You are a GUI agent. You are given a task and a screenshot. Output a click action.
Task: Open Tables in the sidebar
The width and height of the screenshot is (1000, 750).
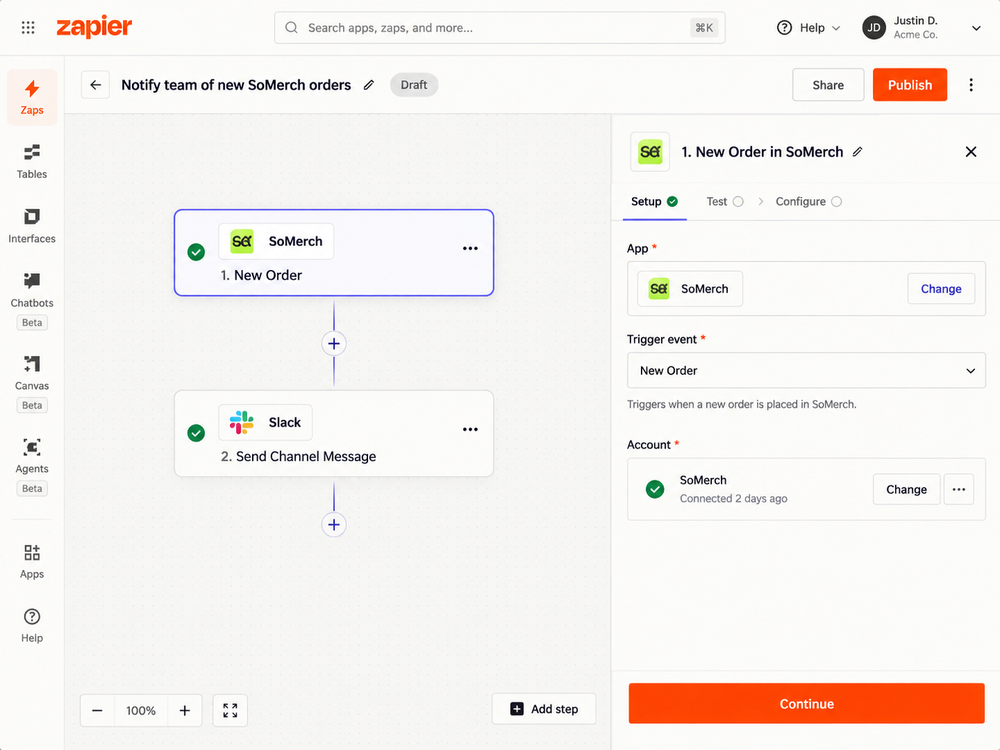pyautogui.click(x=32, y=161)
